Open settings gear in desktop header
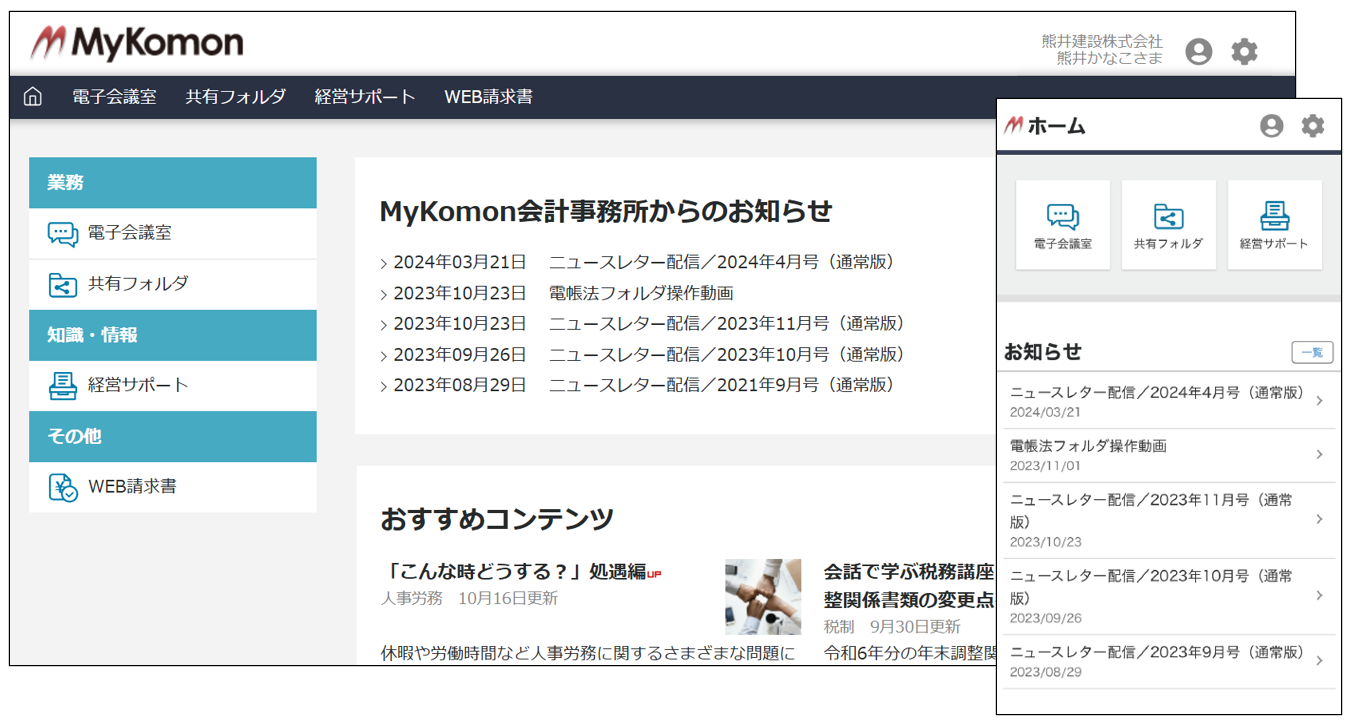This screenshot has height=728, width=1351. (x=1244, y=51)
